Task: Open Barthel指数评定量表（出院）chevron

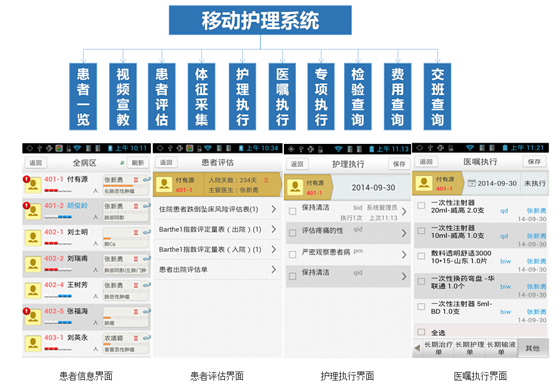Action: pos(274,229)
